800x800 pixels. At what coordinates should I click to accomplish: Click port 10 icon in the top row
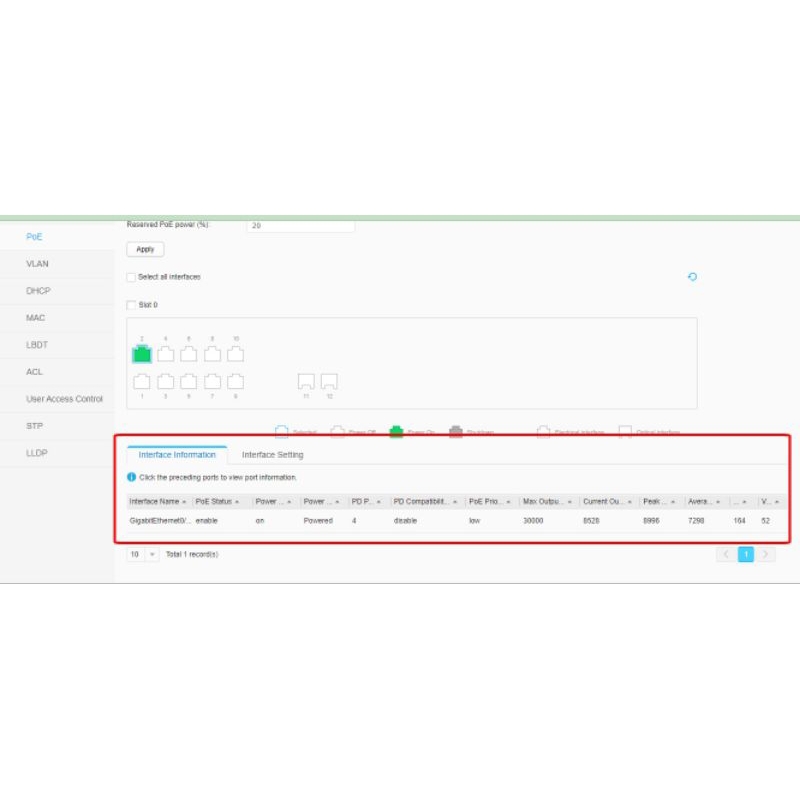coord(234,352)
